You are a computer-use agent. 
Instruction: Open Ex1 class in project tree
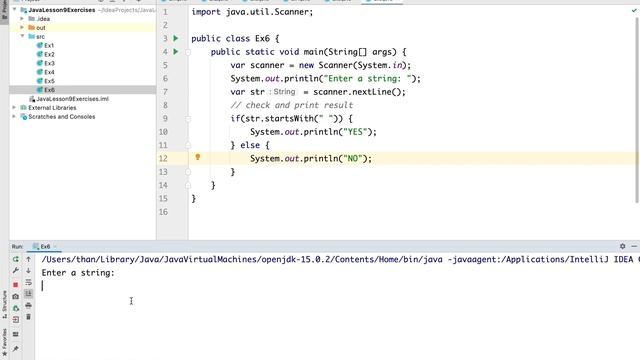click(45, 45)
